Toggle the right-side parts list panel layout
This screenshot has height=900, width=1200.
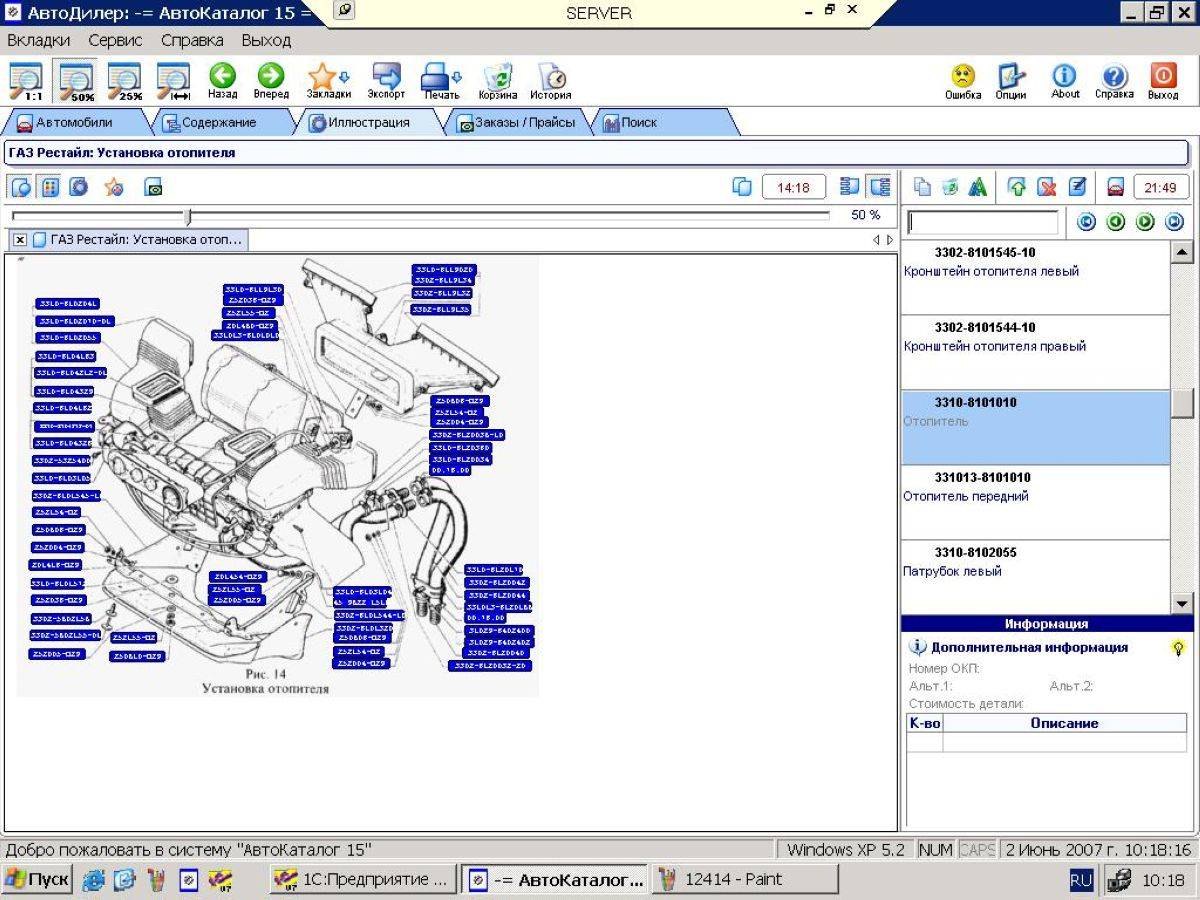click(880, 187)
